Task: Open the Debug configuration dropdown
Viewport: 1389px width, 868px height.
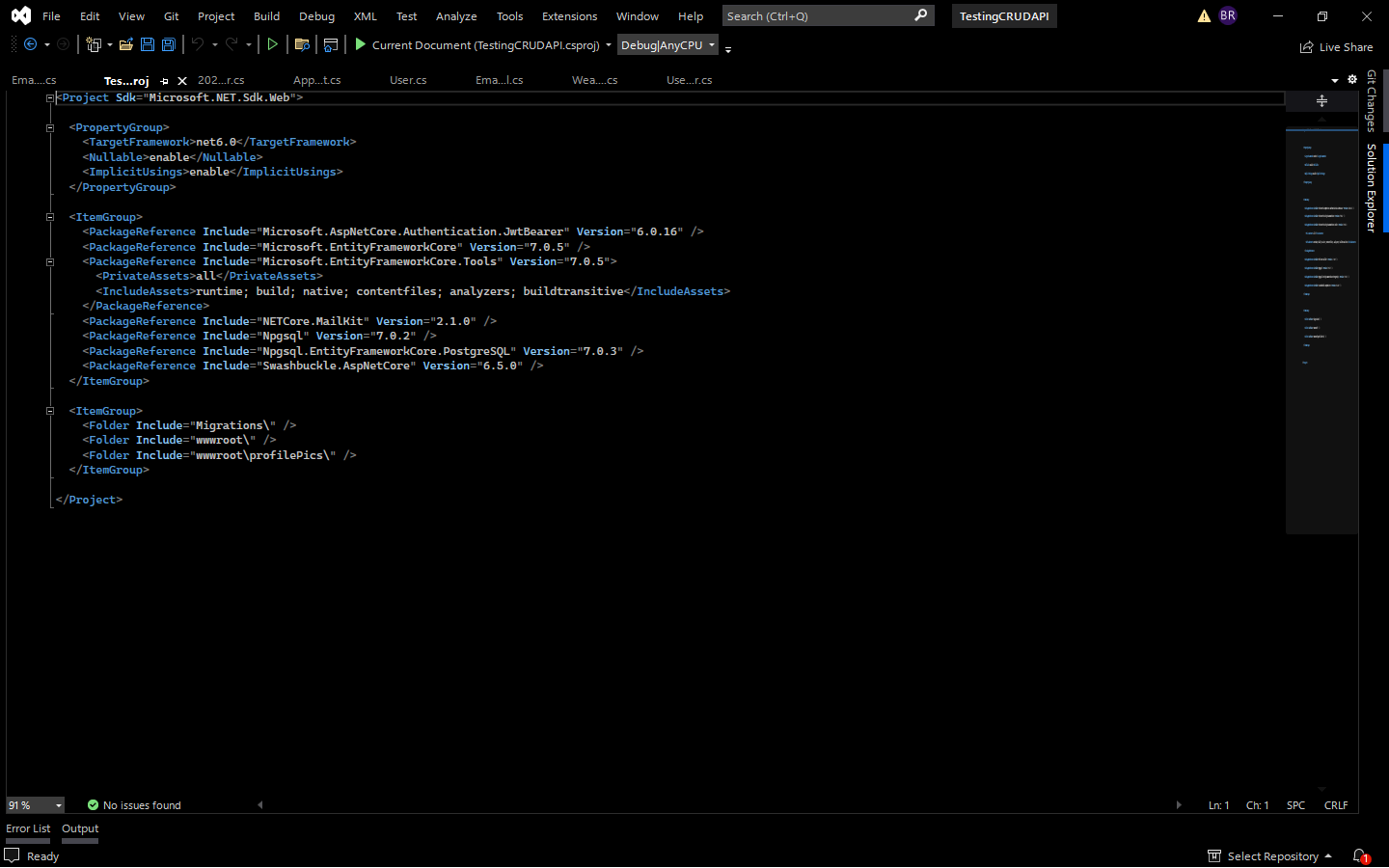Action: coord(710,44)
